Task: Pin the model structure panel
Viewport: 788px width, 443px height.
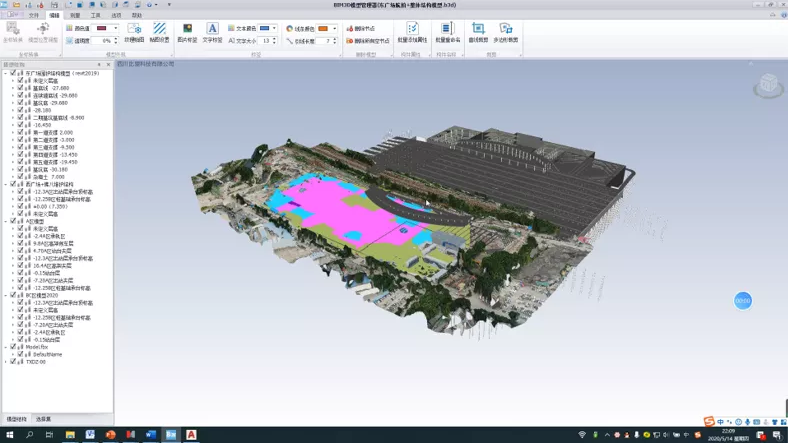Action: click(x=99, y=64)
